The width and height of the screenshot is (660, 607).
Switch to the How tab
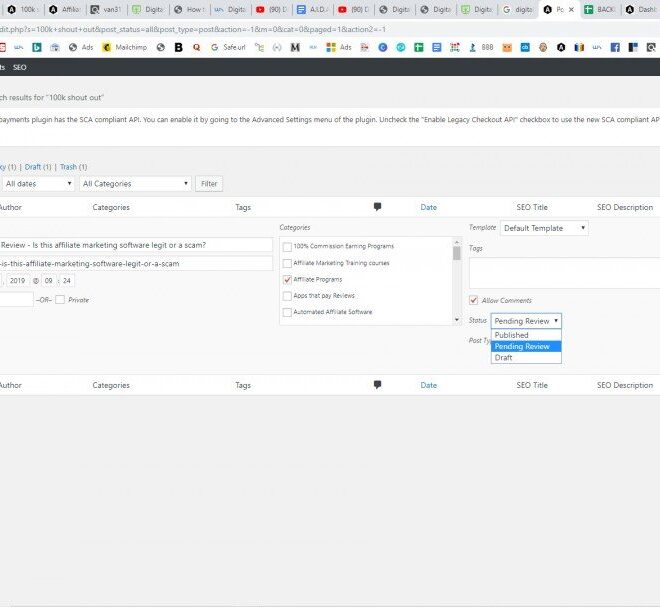(190, 9)
